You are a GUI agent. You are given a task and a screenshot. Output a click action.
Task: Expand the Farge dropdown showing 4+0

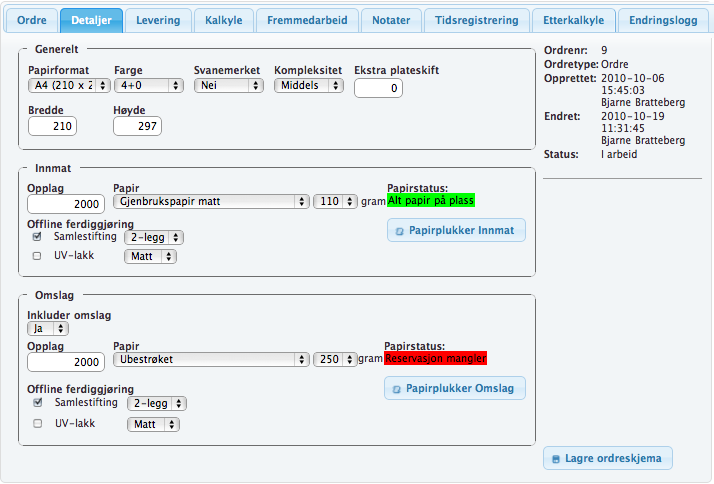point(148,86)
